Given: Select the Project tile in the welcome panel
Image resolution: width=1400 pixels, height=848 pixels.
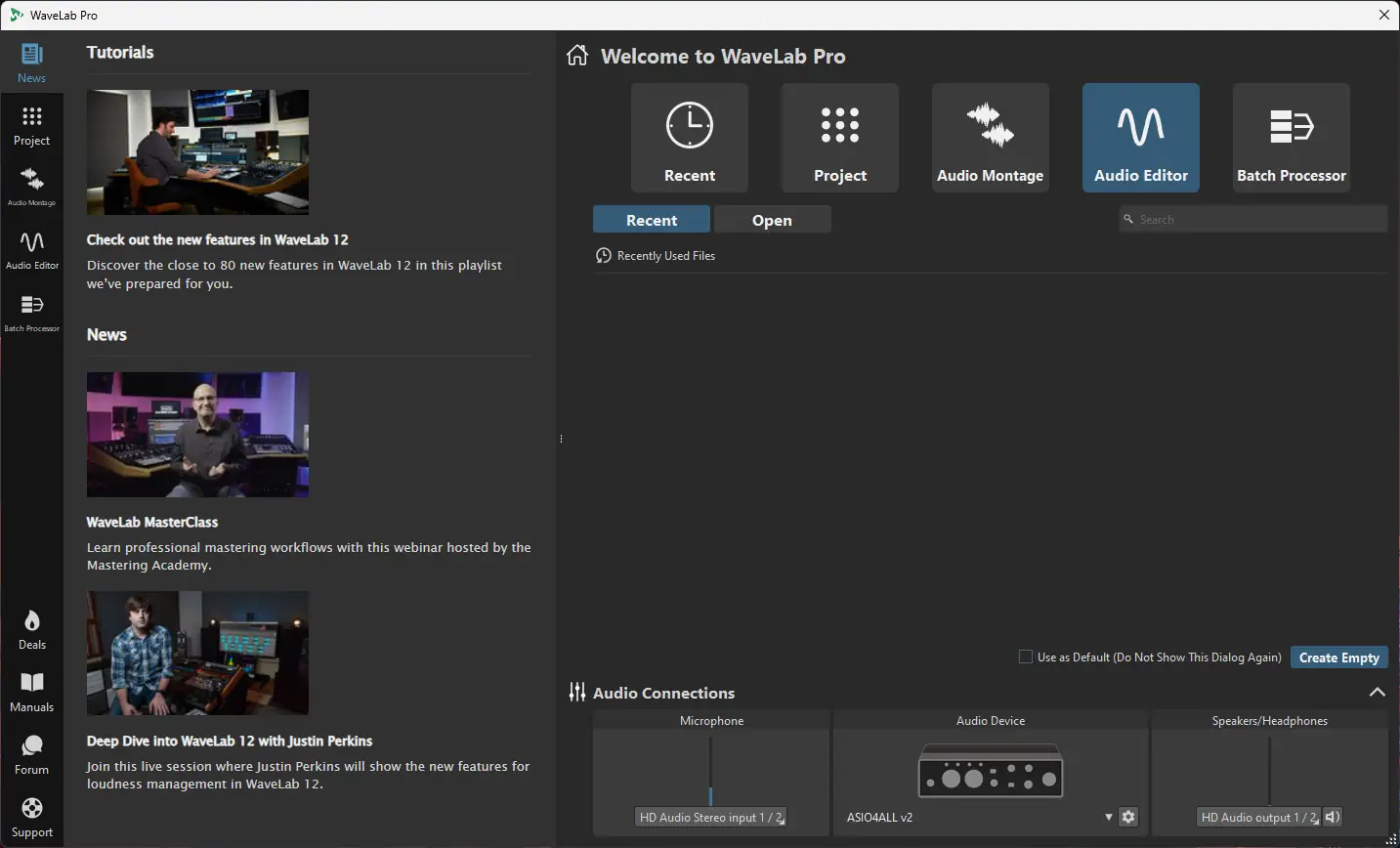Looking at the screenshot, I should [840, 138].
